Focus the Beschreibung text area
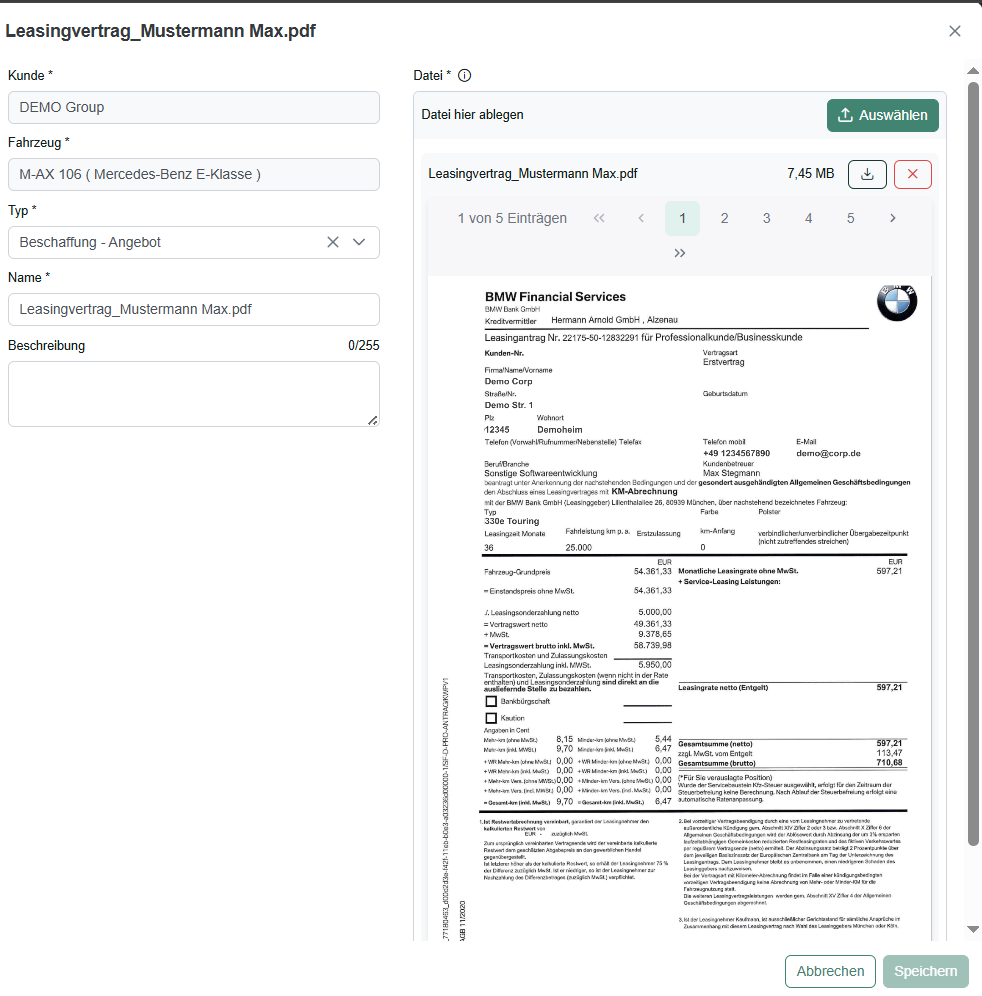This screenshot has height=996, width=982. tap(194, 394)
